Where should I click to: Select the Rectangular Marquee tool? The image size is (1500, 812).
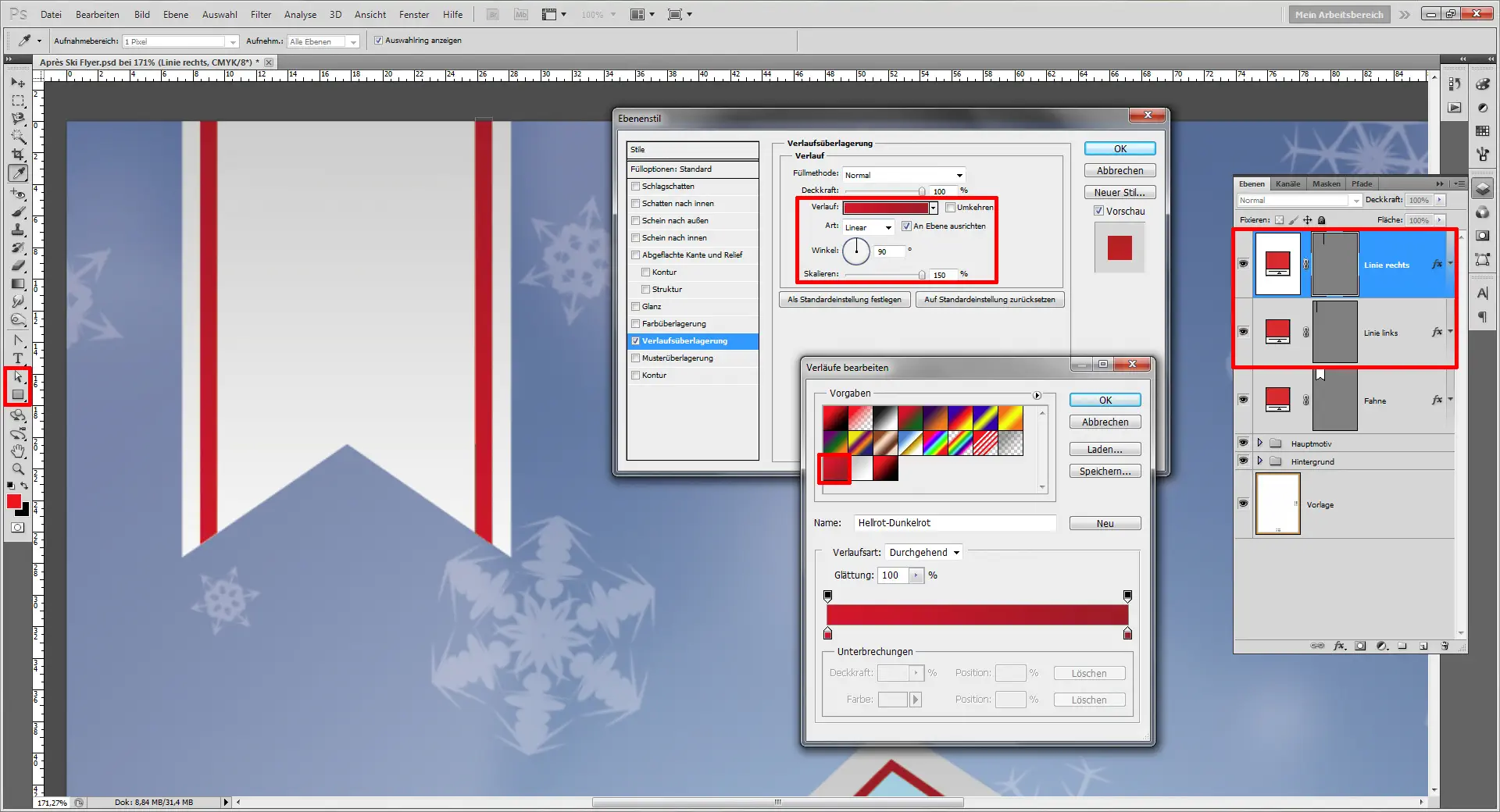18,101
